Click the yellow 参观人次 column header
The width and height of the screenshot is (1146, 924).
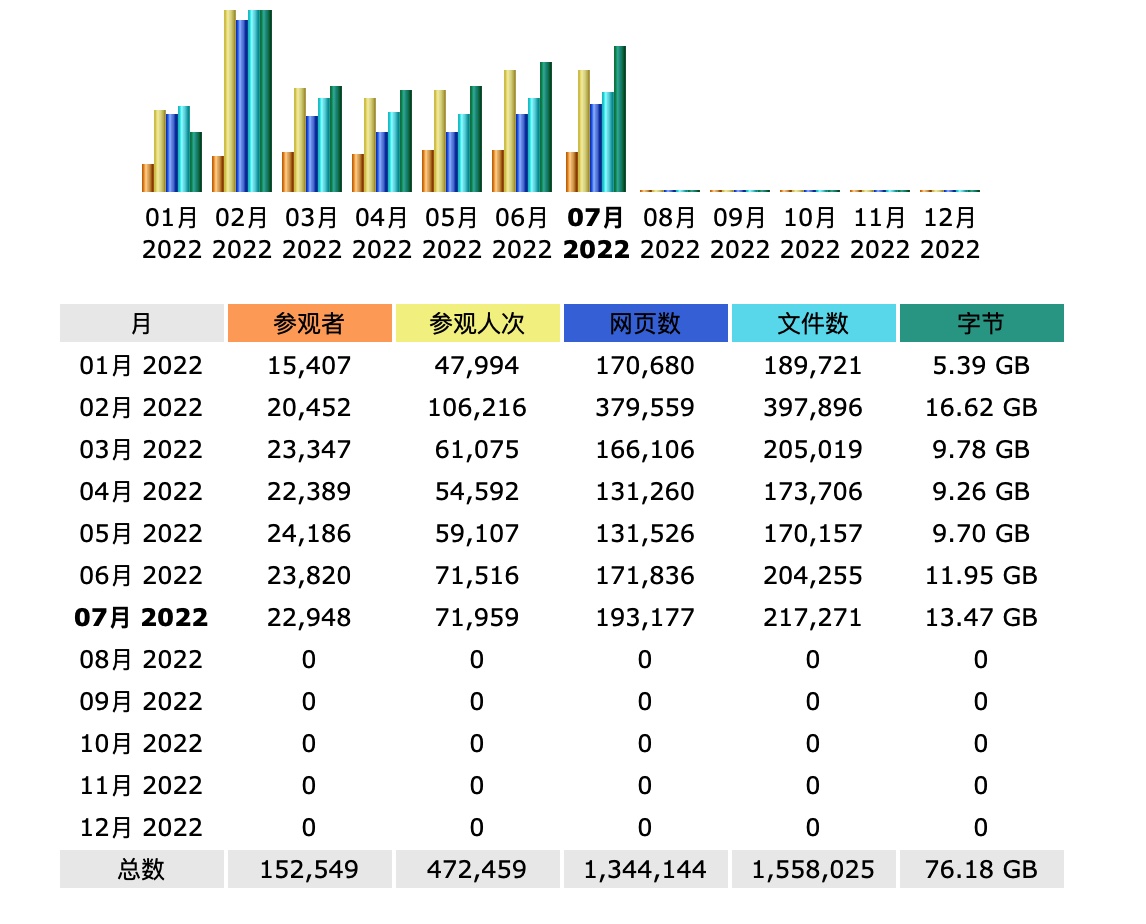[x=476, y=324]
